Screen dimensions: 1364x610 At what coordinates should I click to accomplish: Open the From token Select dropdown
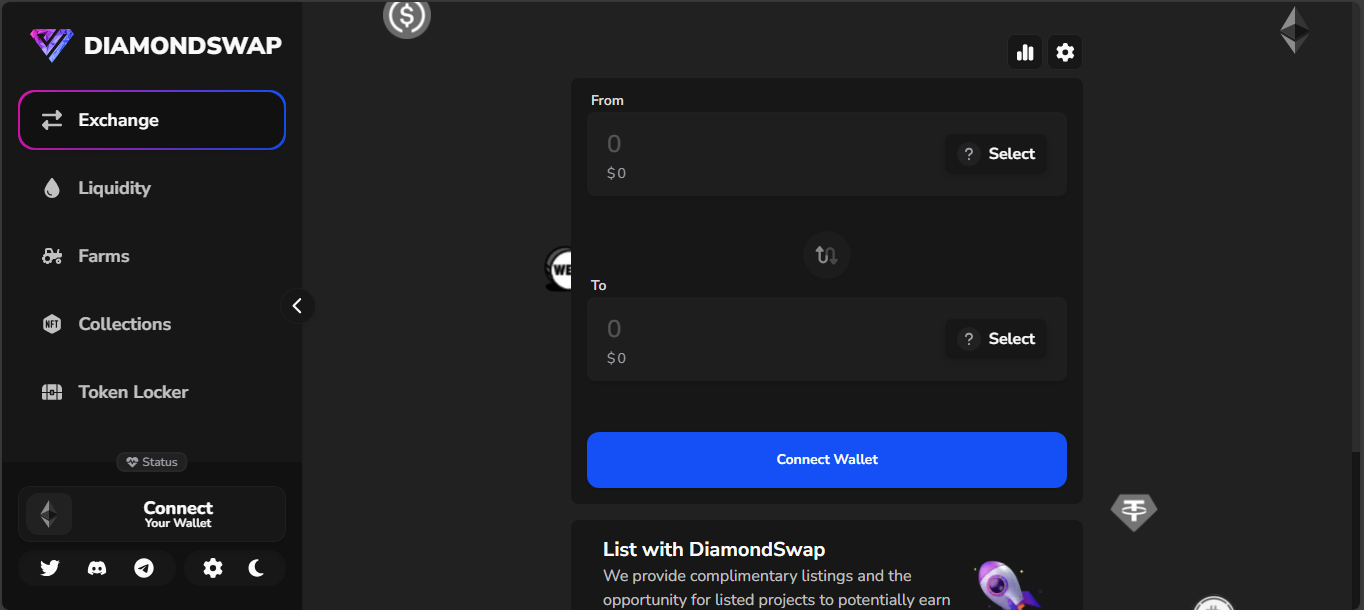coord(996,154)
